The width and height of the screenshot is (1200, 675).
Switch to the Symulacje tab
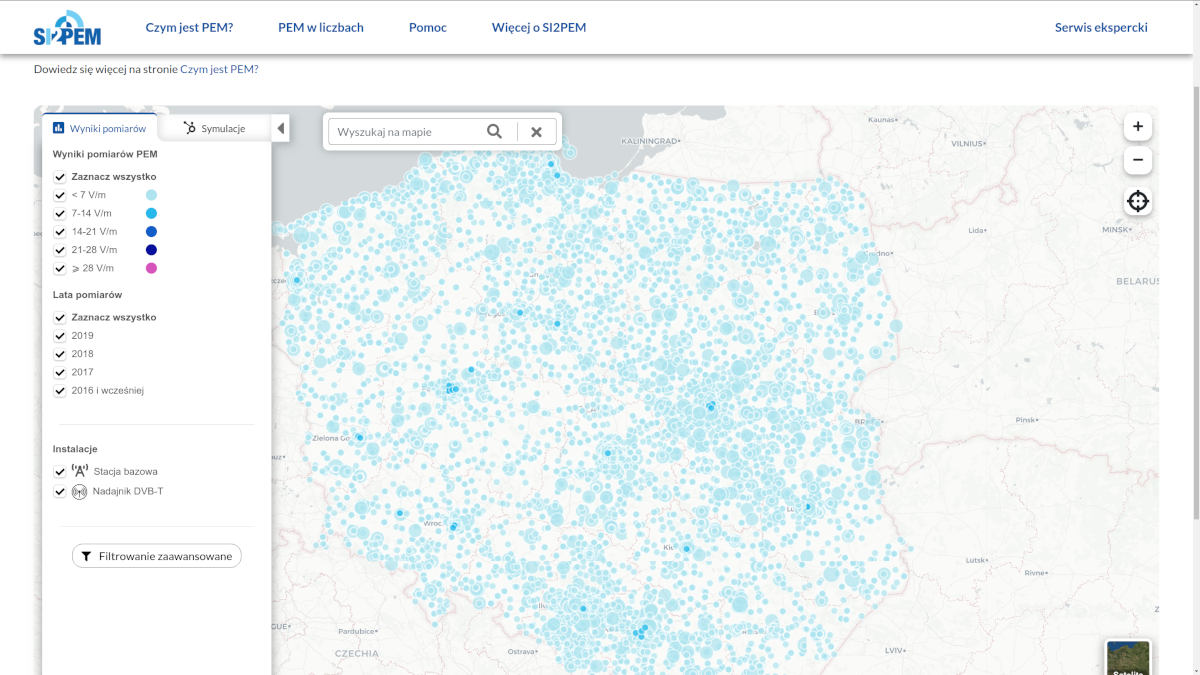point(214,128)
